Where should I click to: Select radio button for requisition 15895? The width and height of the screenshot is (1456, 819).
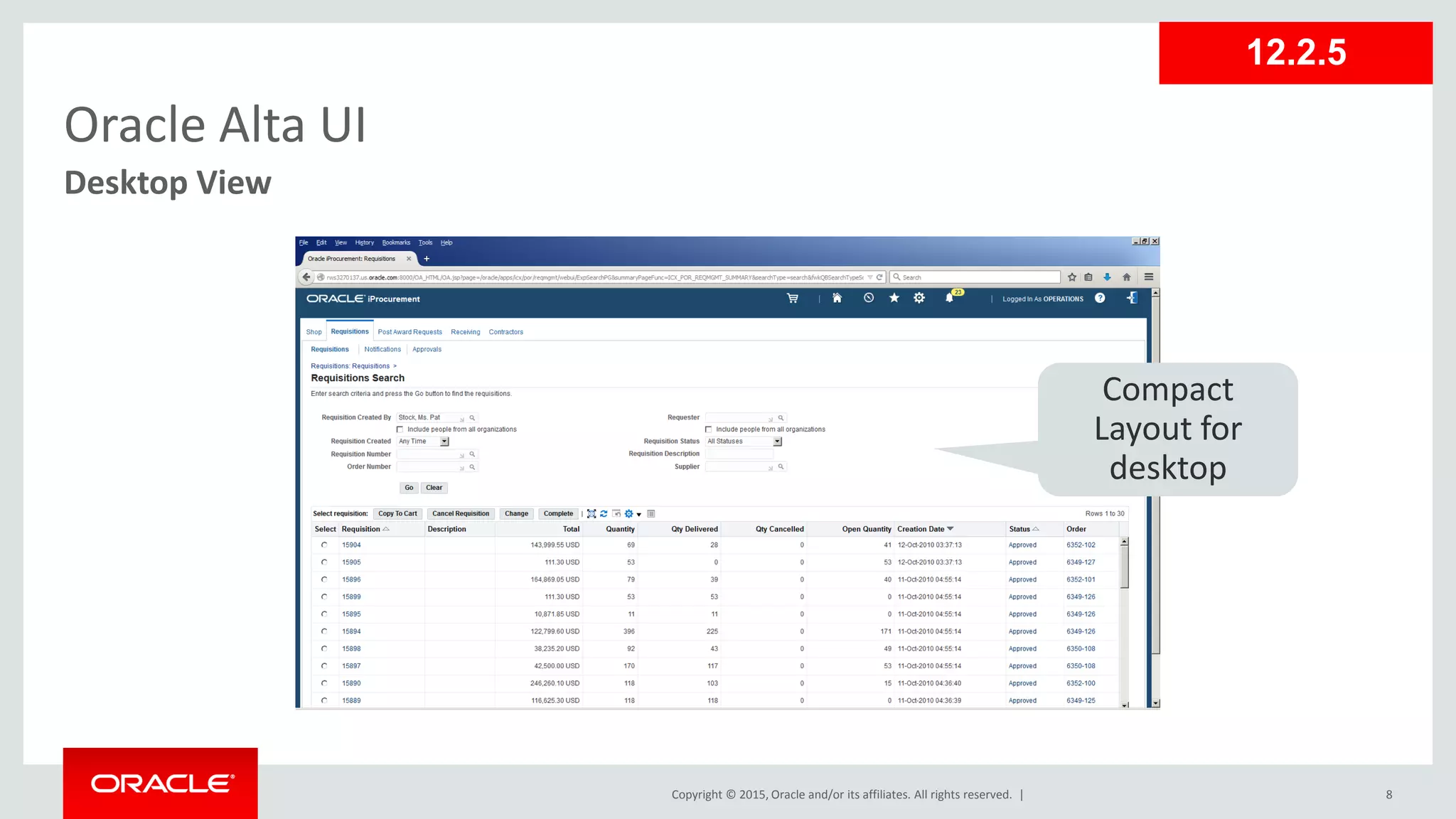coord(324,614)
